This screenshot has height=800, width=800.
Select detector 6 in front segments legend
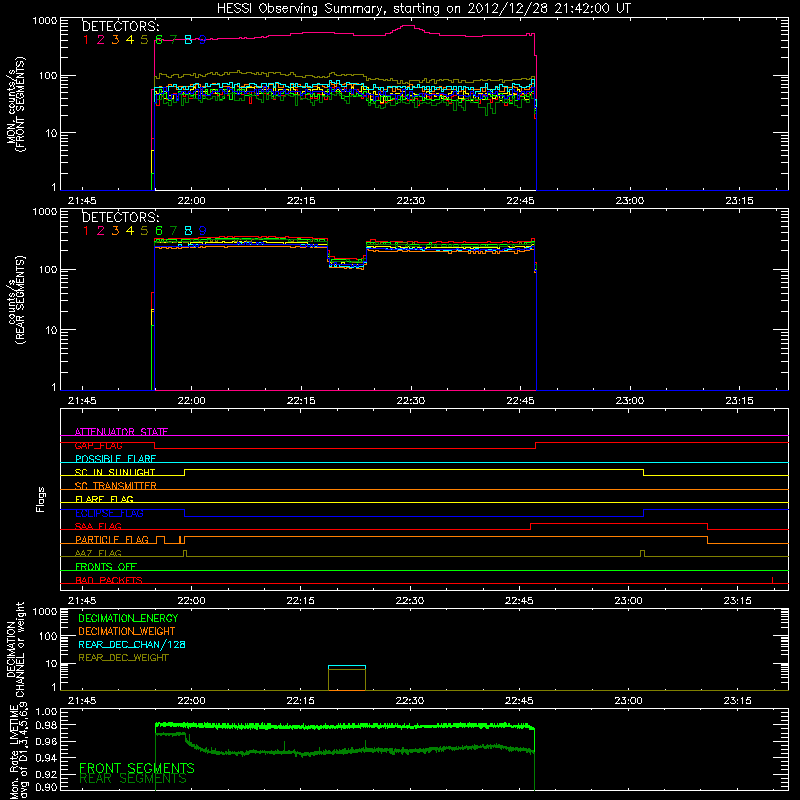point(159,40)
